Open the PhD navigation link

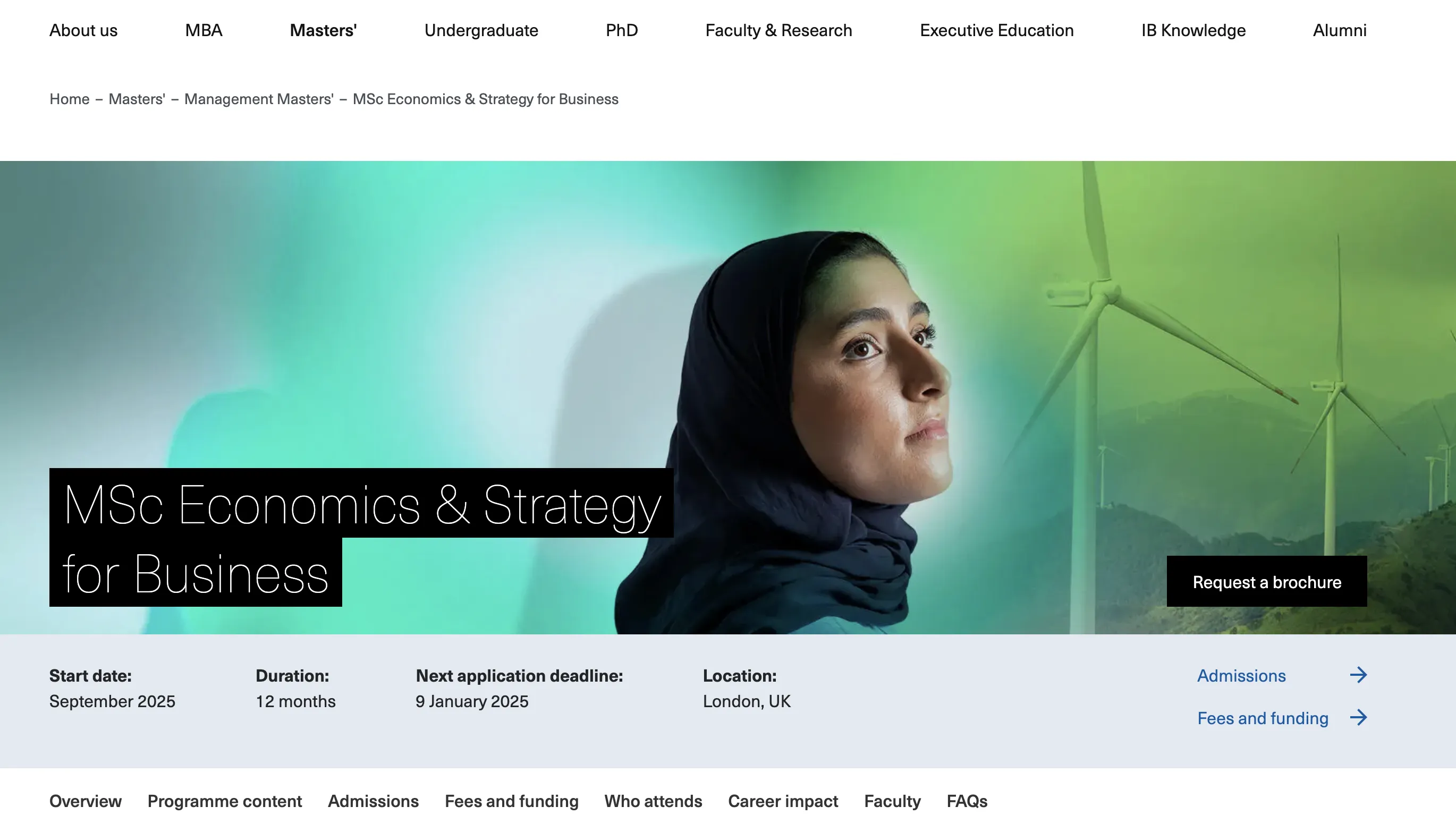point(621,30)
